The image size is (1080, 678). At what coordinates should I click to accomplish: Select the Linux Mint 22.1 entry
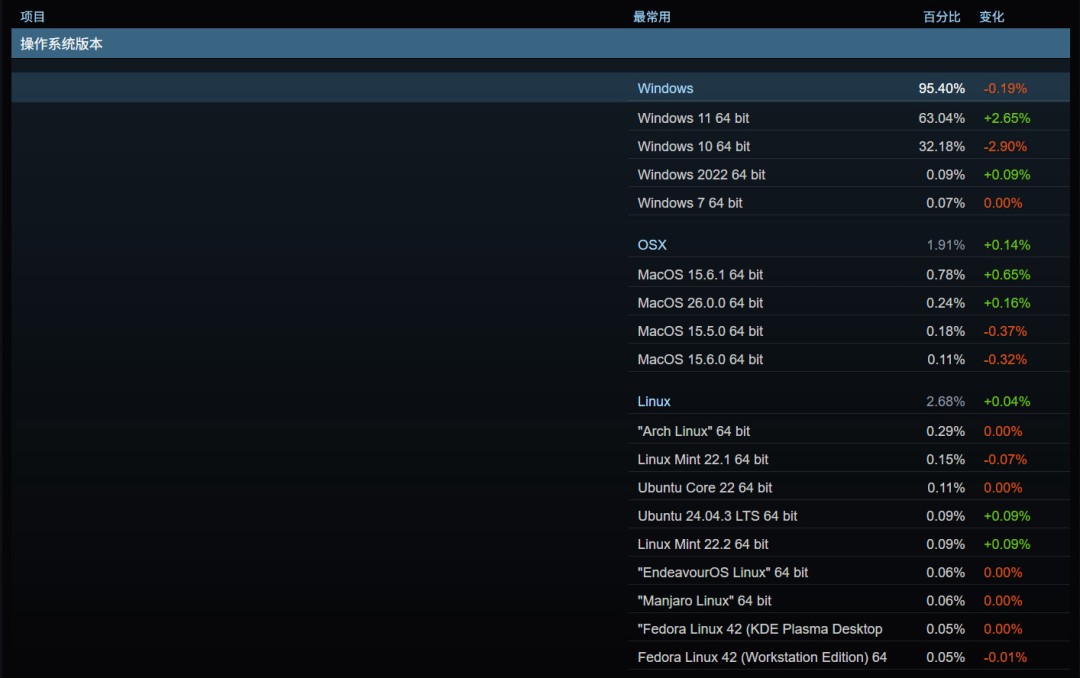tap(700, 459)
